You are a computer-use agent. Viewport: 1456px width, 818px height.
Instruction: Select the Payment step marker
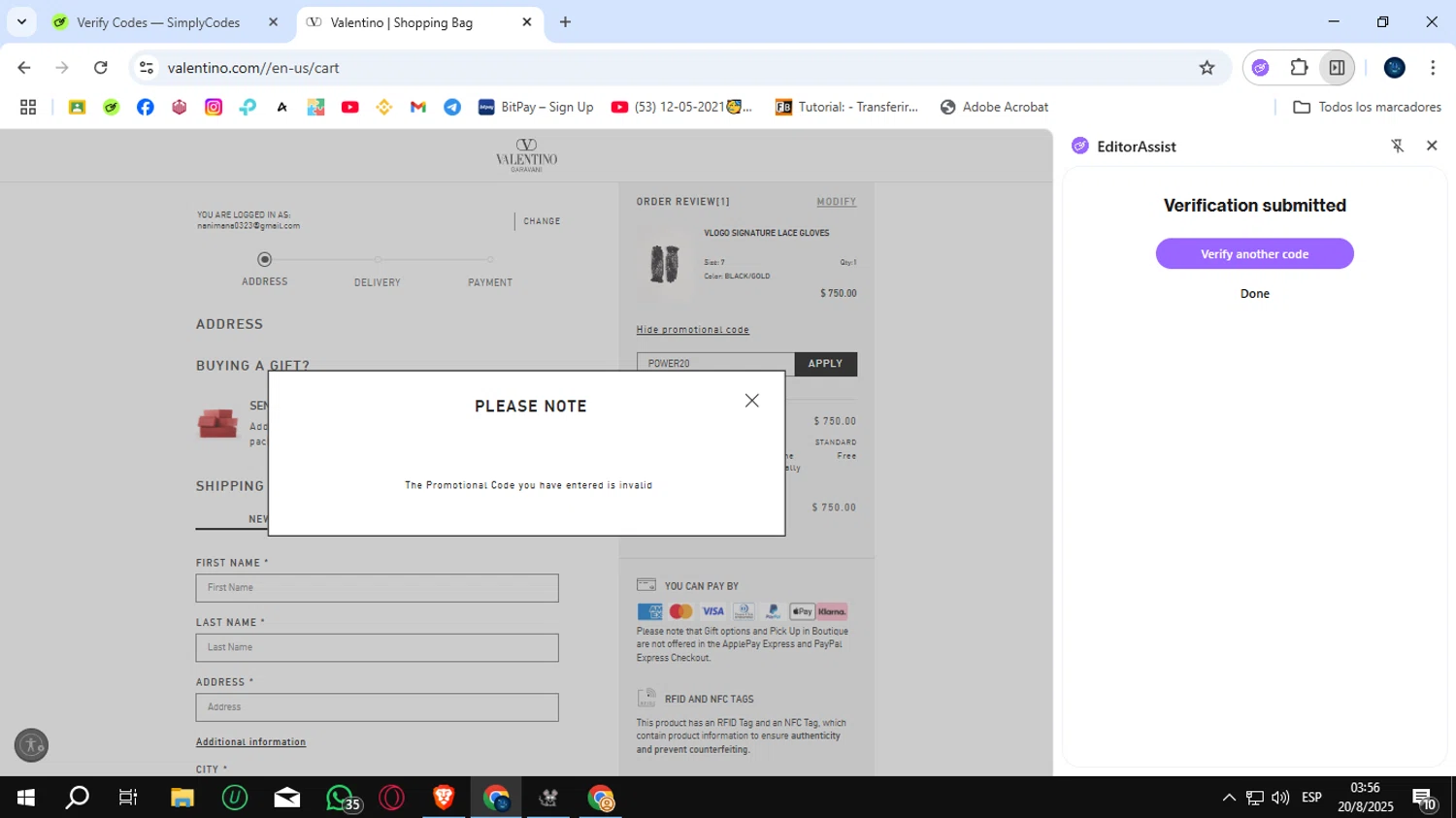490,259
